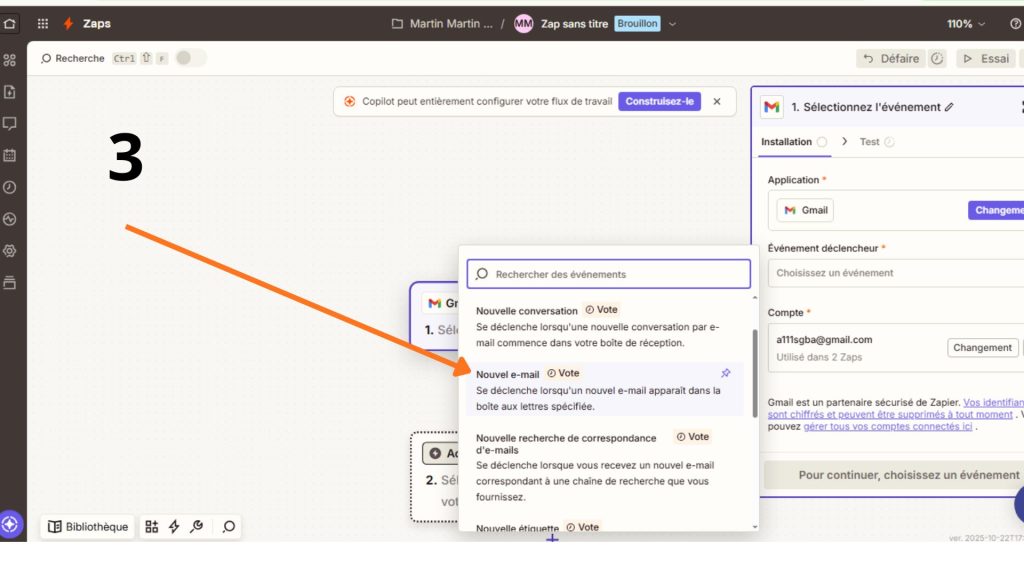Click the pencil icon to rename the step
This screenshot has height=576, width=1024.
[949, 107]
